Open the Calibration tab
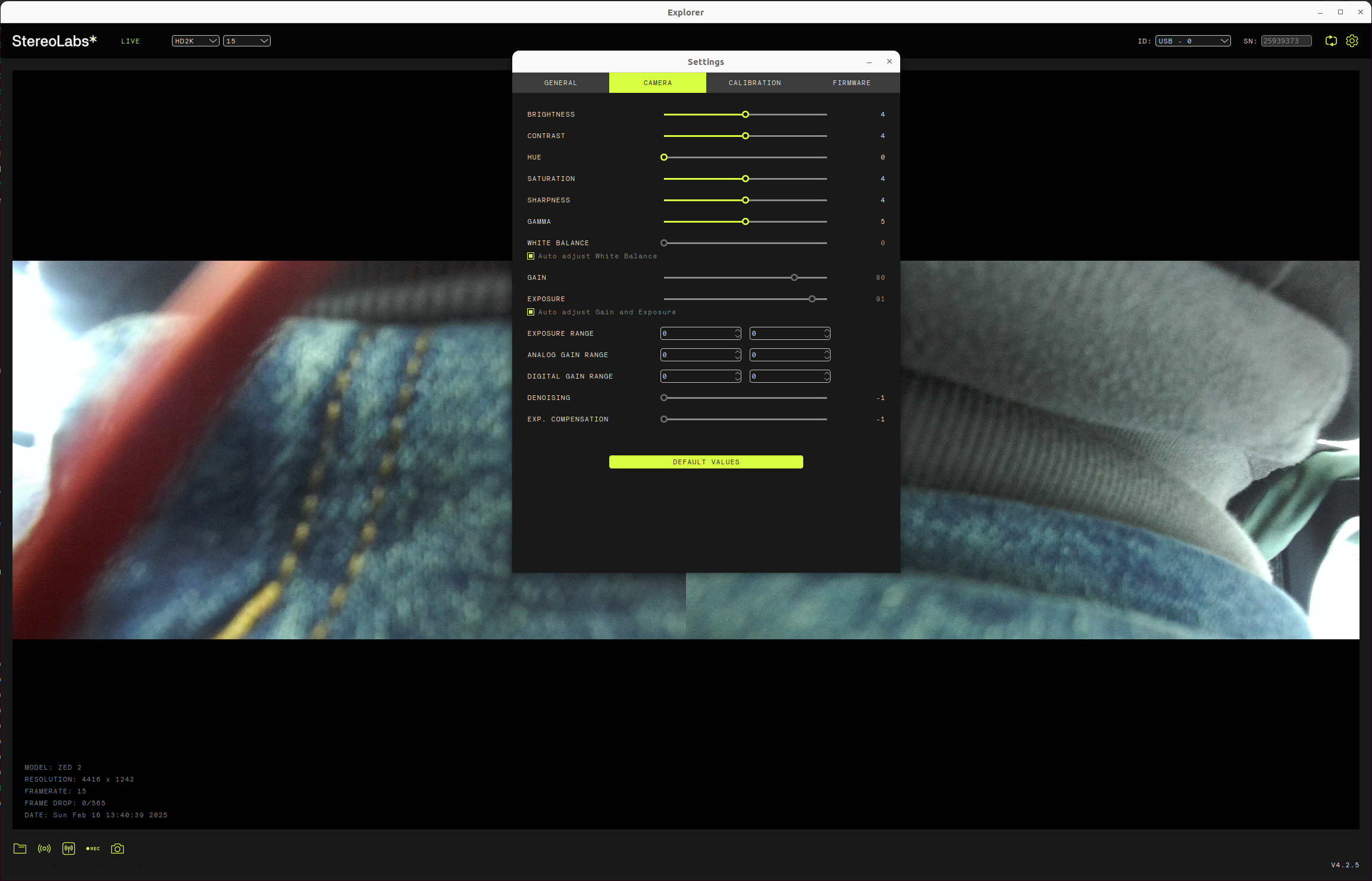The width and height of the screenshot is (1372, 881). click(x=754, y=83)
